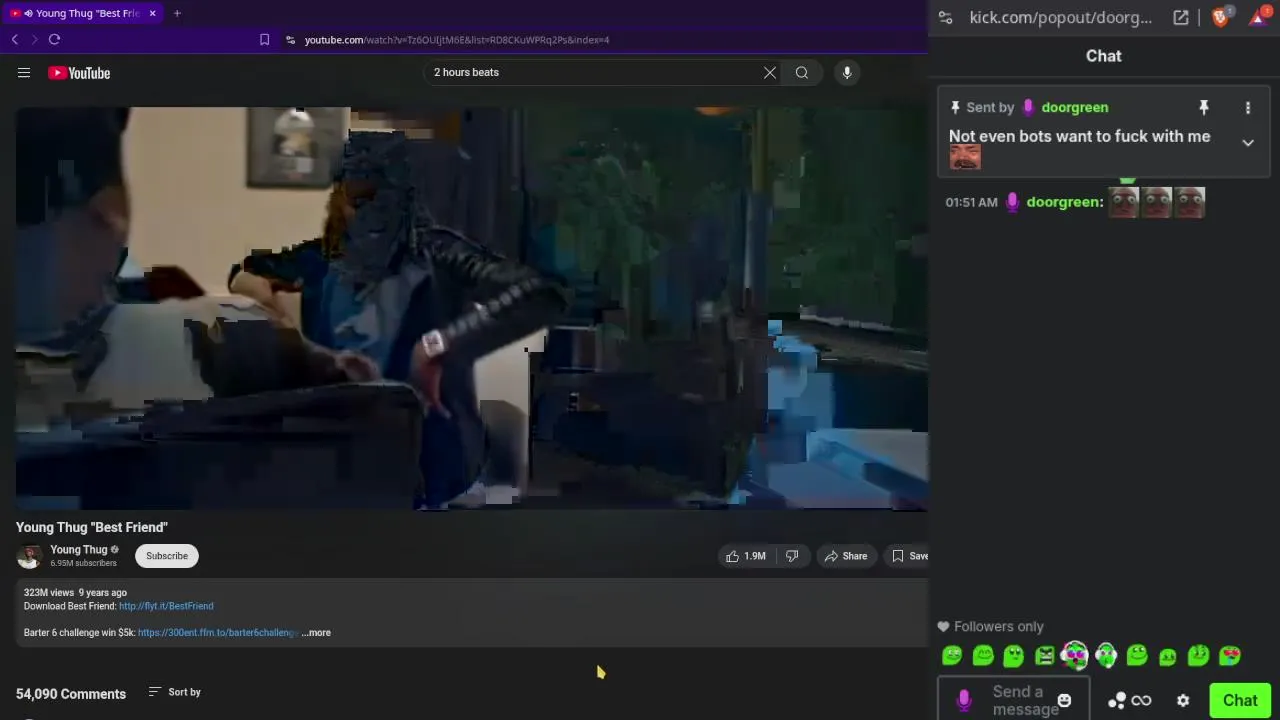Open the Brave Shields lion icon
Image resolution: width=1280 pixels, height=720 pixels.
[x=1220, y=17]
